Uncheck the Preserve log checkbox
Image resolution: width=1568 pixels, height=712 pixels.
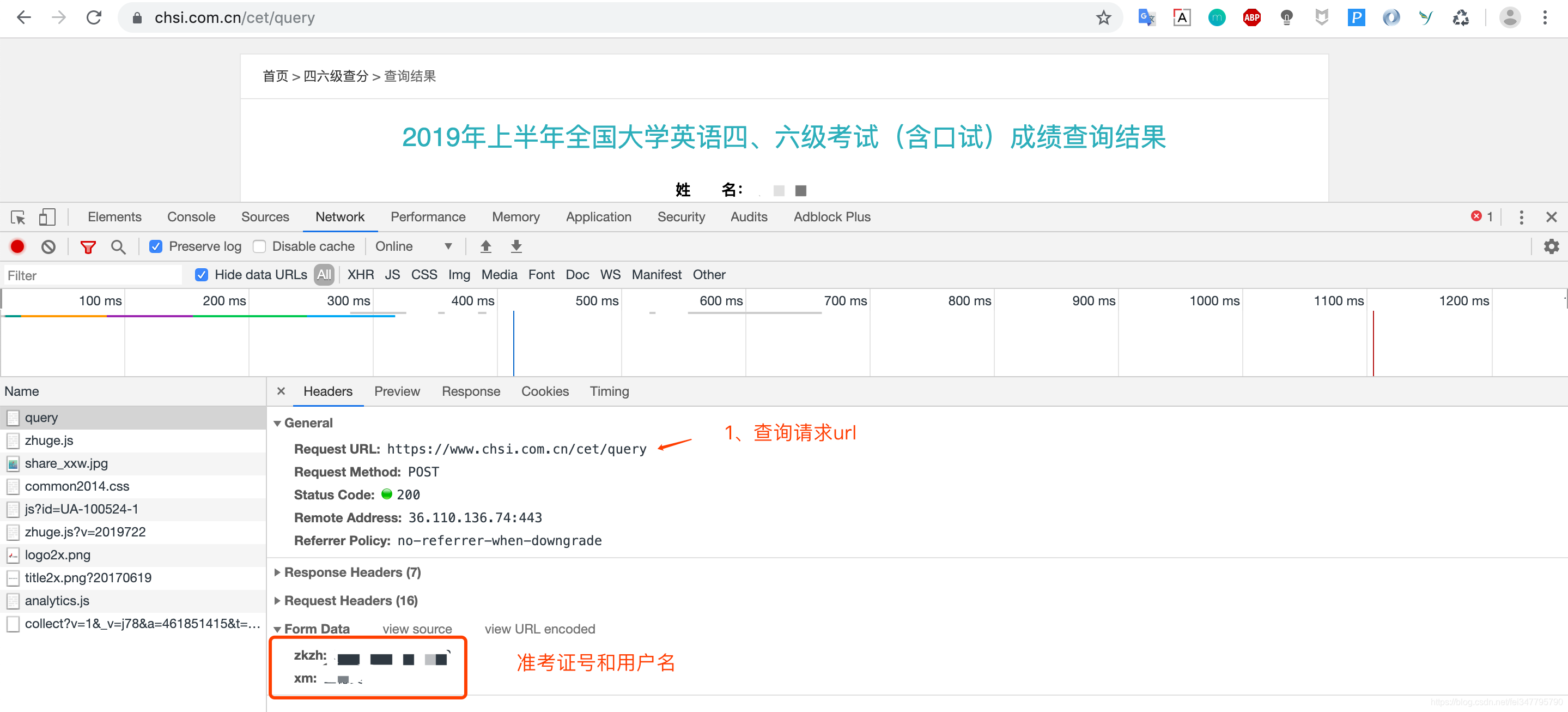156,246
